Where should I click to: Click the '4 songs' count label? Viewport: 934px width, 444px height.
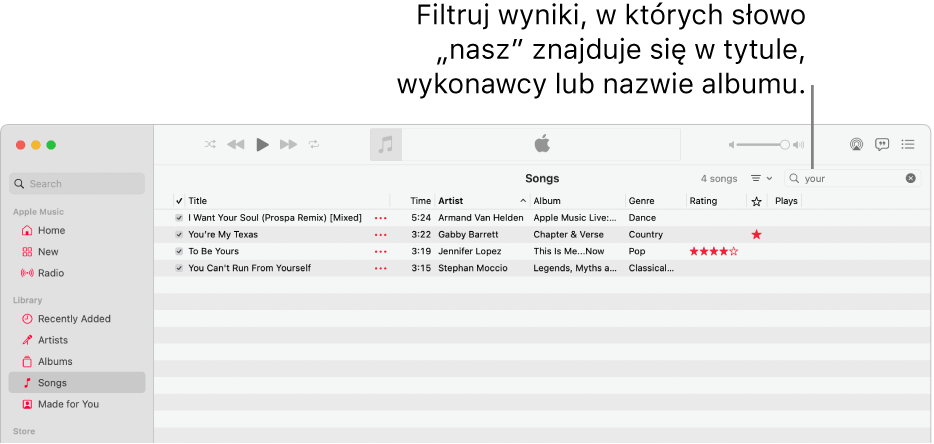click(x=719, y=179)
